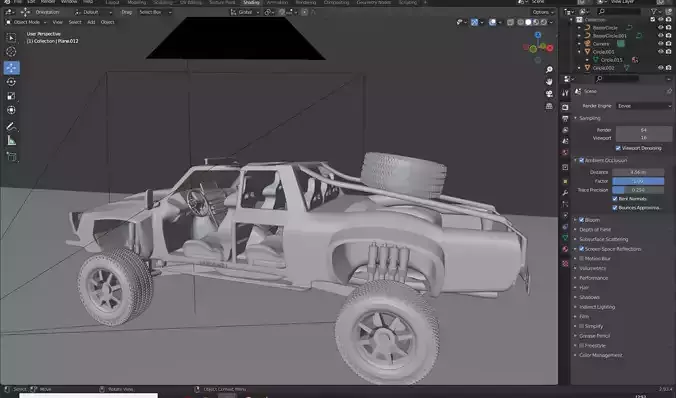
Task: Toggle Bounces Approximation checkbox
Action: 615,208
